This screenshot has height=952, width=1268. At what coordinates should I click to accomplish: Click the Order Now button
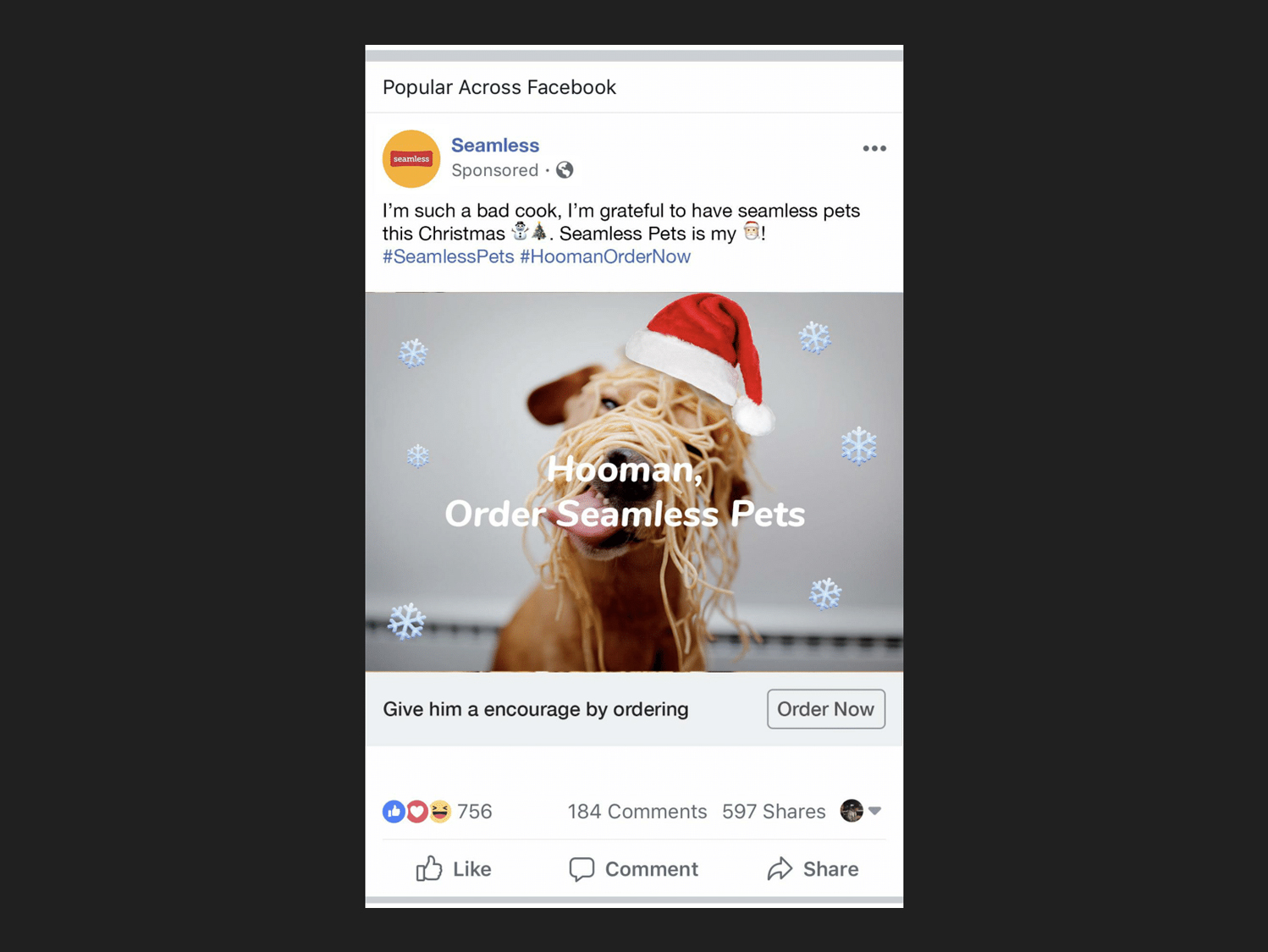(826, 709)
